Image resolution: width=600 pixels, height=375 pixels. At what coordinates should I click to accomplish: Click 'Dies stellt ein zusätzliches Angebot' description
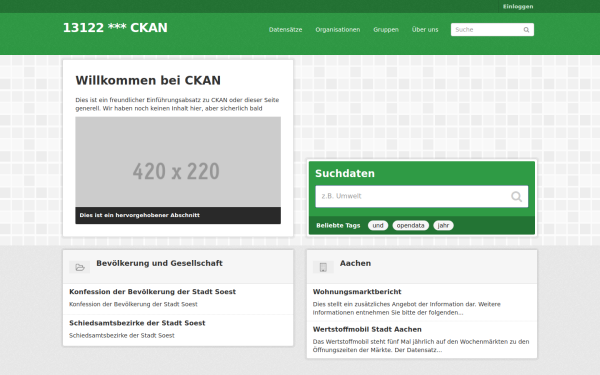[406, 308]
